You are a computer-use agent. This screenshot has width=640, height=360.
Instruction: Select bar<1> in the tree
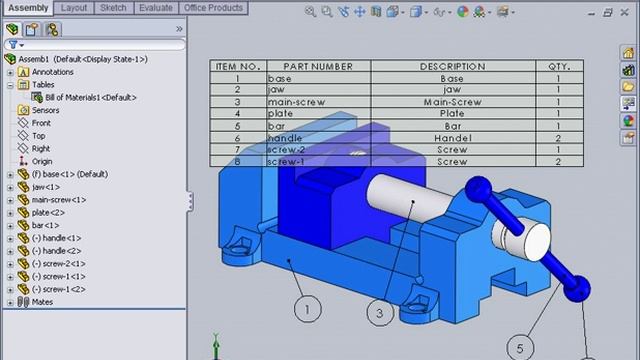pos(45,225)
